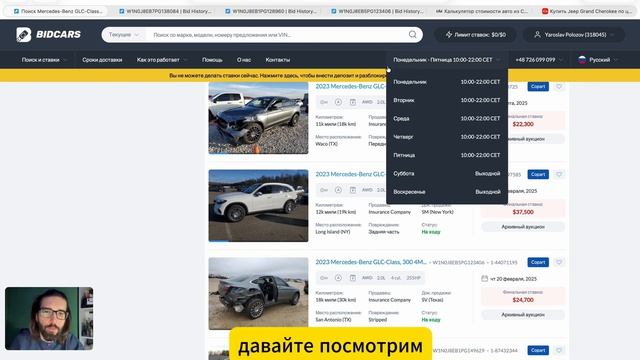Open the first 2023 Mercedes-Benz GLC listing title
Screen dimensions: 640x360
(351, 87)
